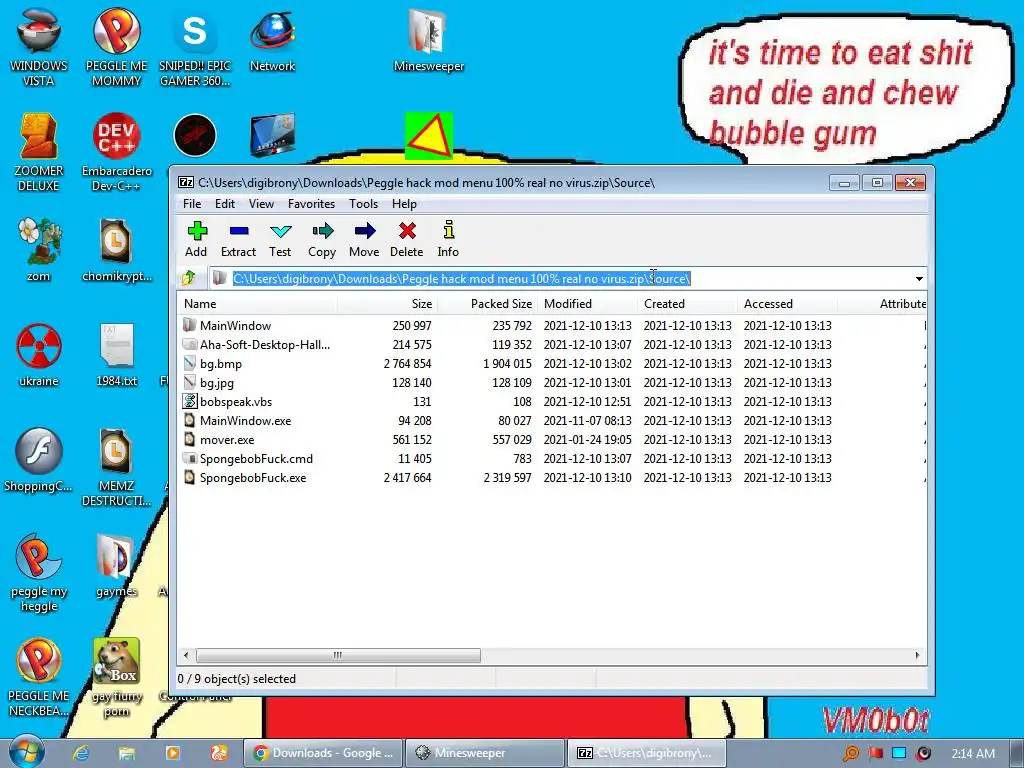Select the ZOOMER DELUXE desktop icon
The width and height of the screenshot is (1024, 768).
click(x=39, y=152)
